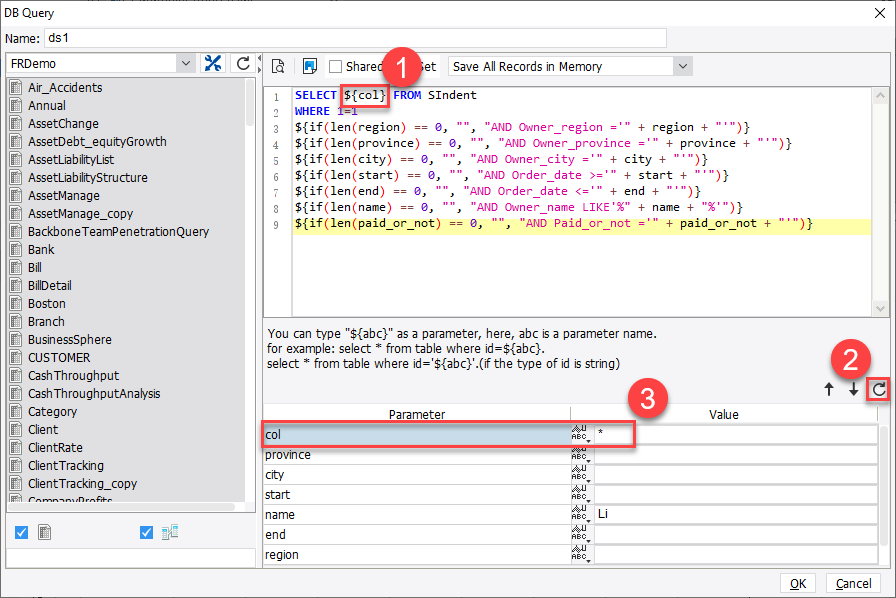Click the Cancel button
This screenshot has width=896, height=598.
(853, 583)
